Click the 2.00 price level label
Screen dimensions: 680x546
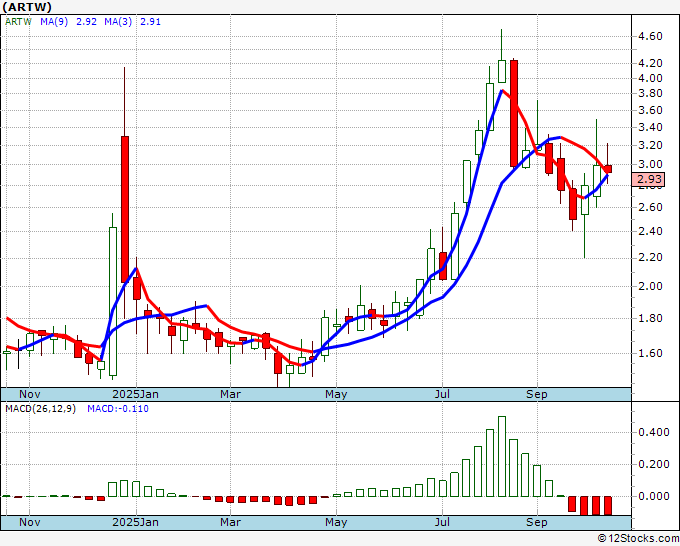coord(649,286)
